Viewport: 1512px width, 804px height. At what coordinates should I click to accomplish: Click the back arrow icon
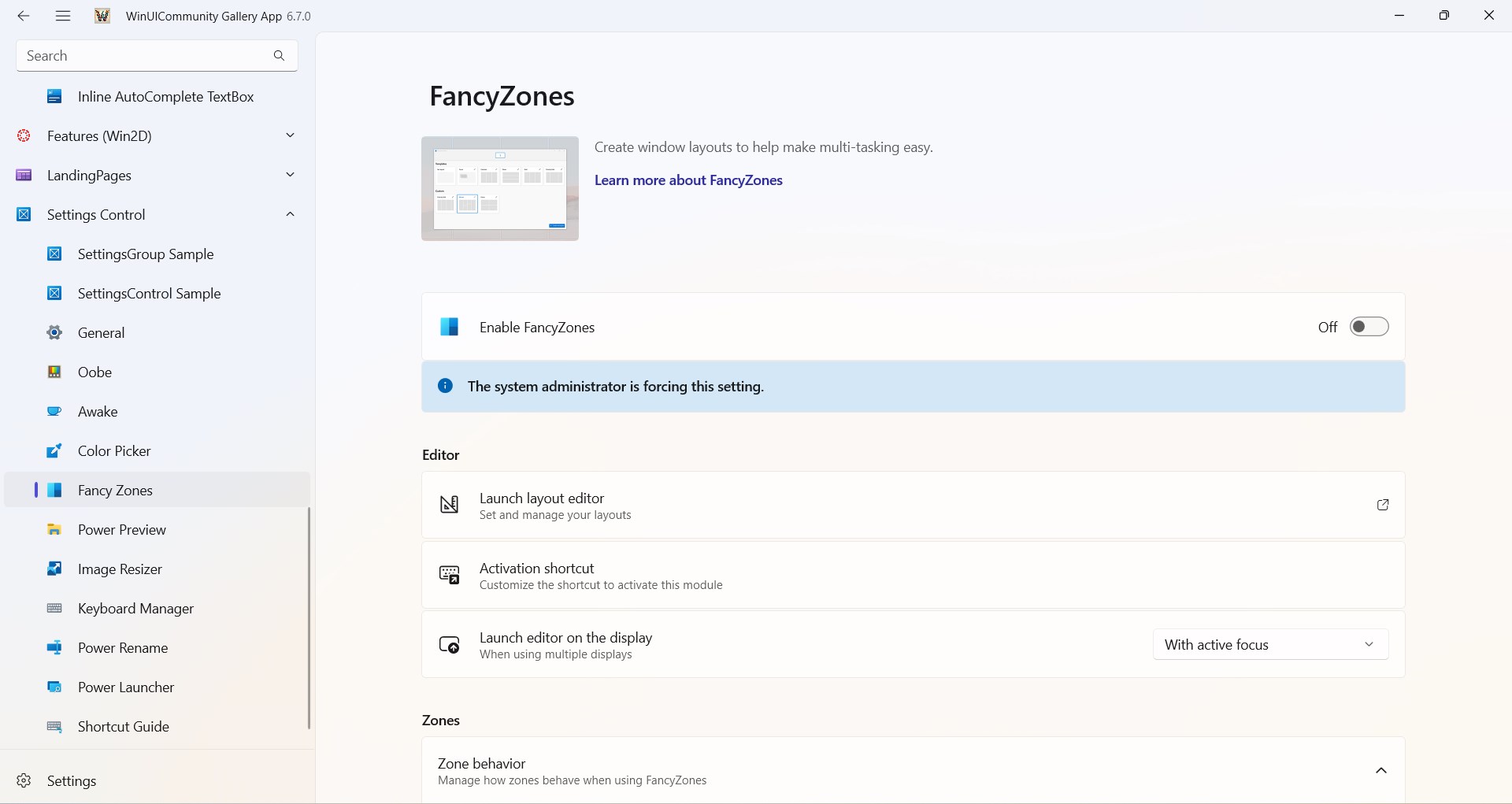coord(24,16)
